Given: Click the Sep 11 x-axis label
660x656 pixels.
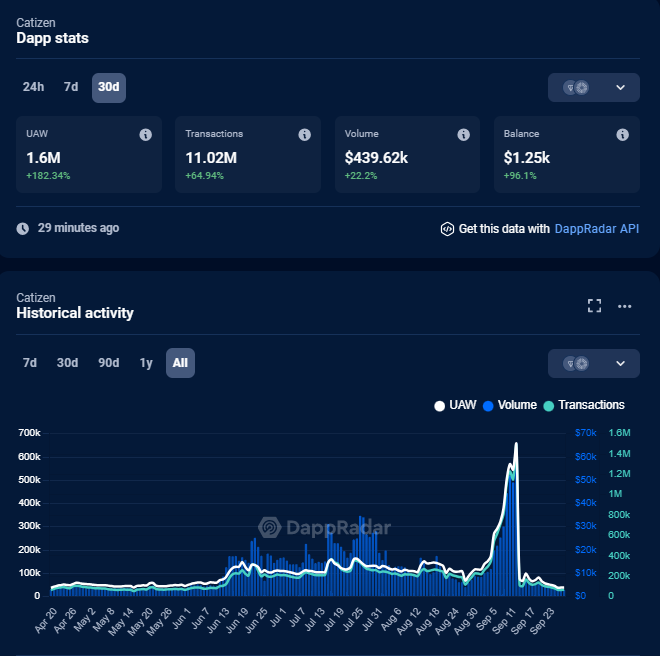Looking at the screenshot, I should (x=505, y=621).
